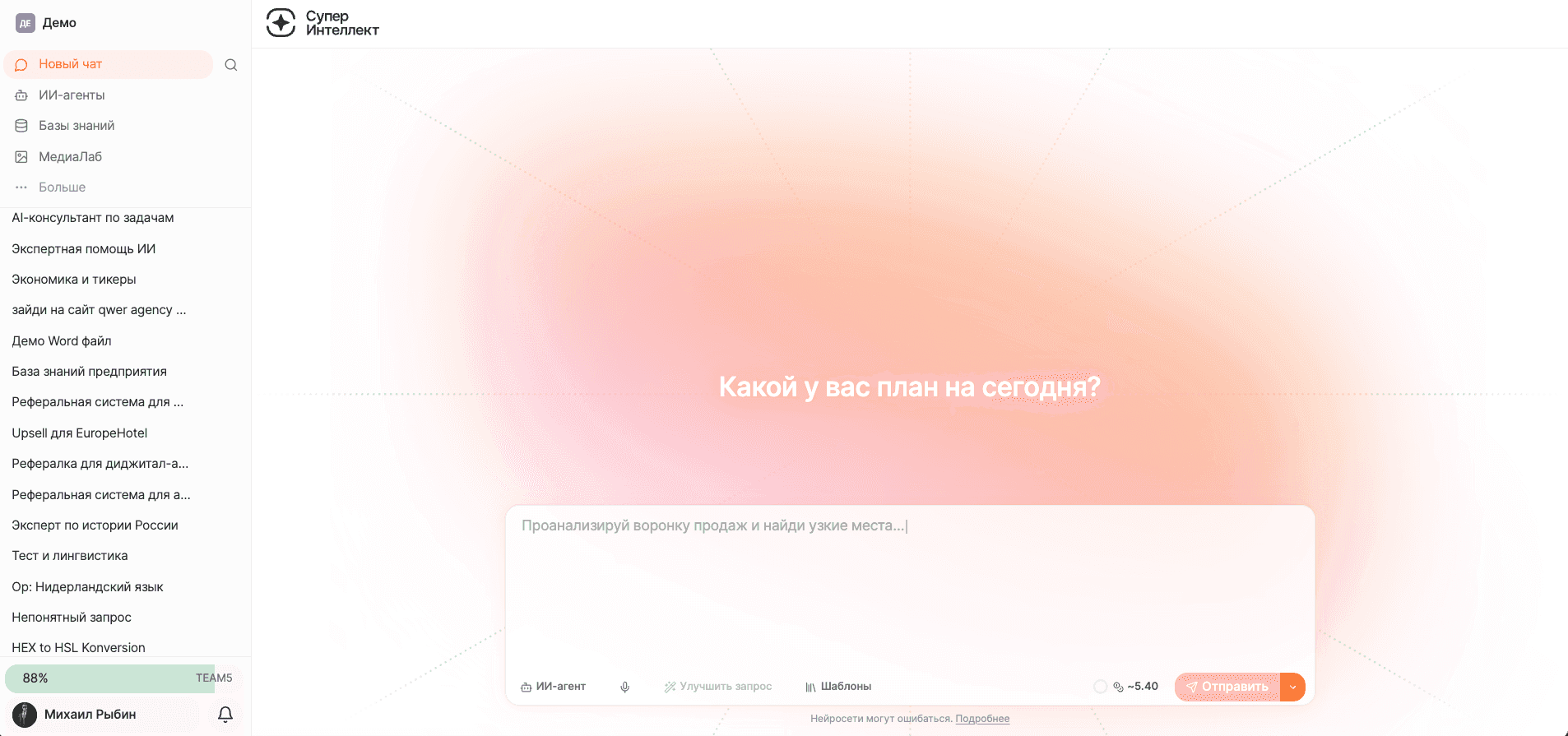Open Шаблоны templates button

[x=838, y=687]
